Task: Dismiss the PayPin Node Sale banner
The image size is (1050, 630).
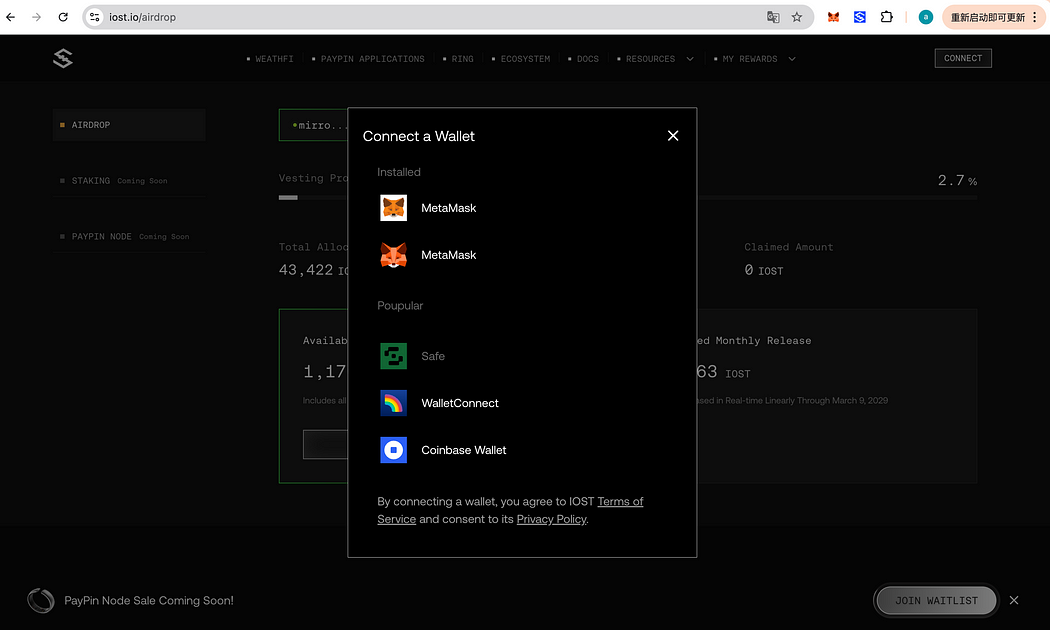Action: [x=1014, y=601]
